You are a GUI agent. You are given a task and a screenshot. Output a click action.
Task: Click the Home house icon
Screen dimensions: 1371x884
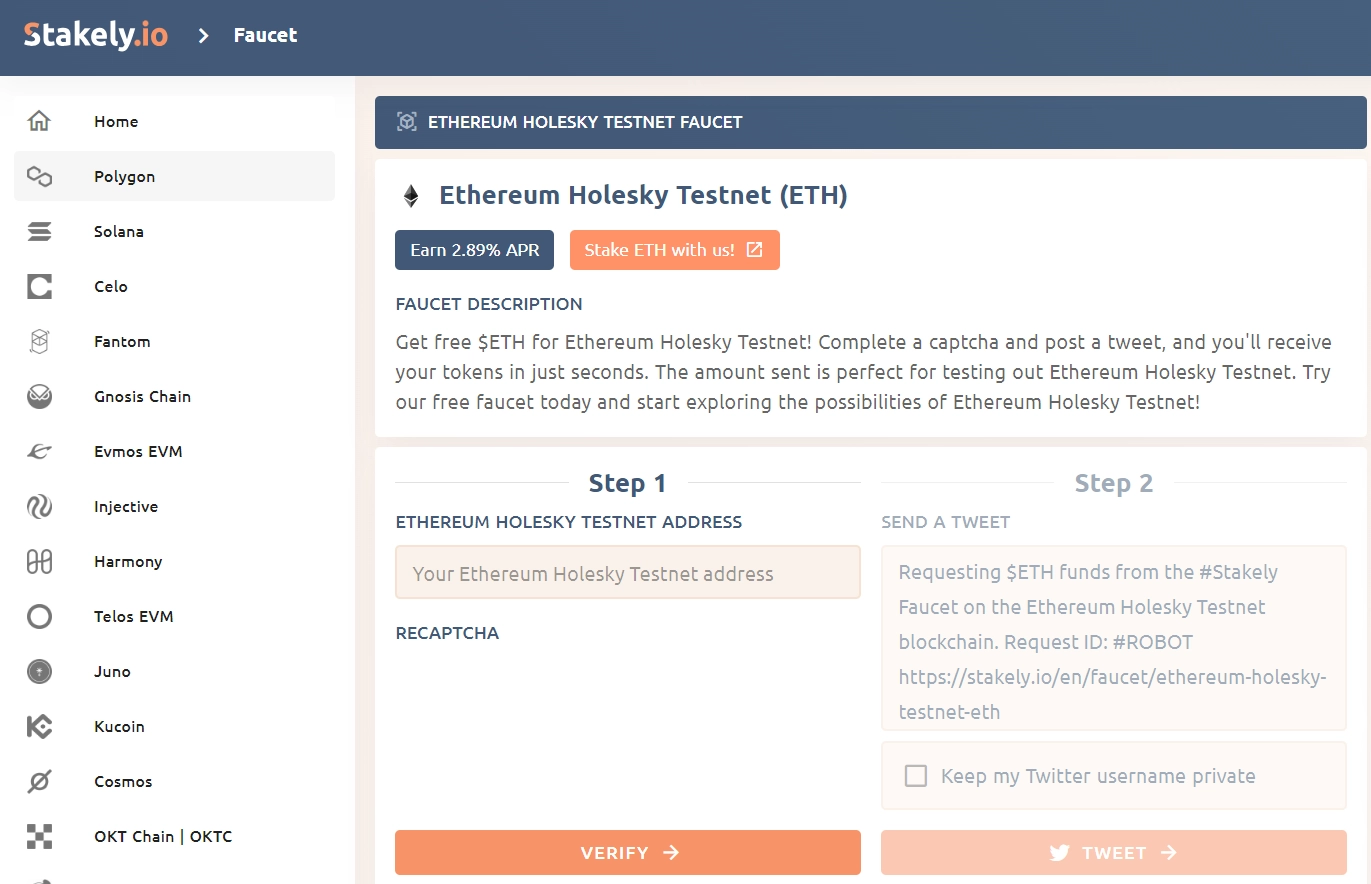pyautogui.click(x=39, y=122)
